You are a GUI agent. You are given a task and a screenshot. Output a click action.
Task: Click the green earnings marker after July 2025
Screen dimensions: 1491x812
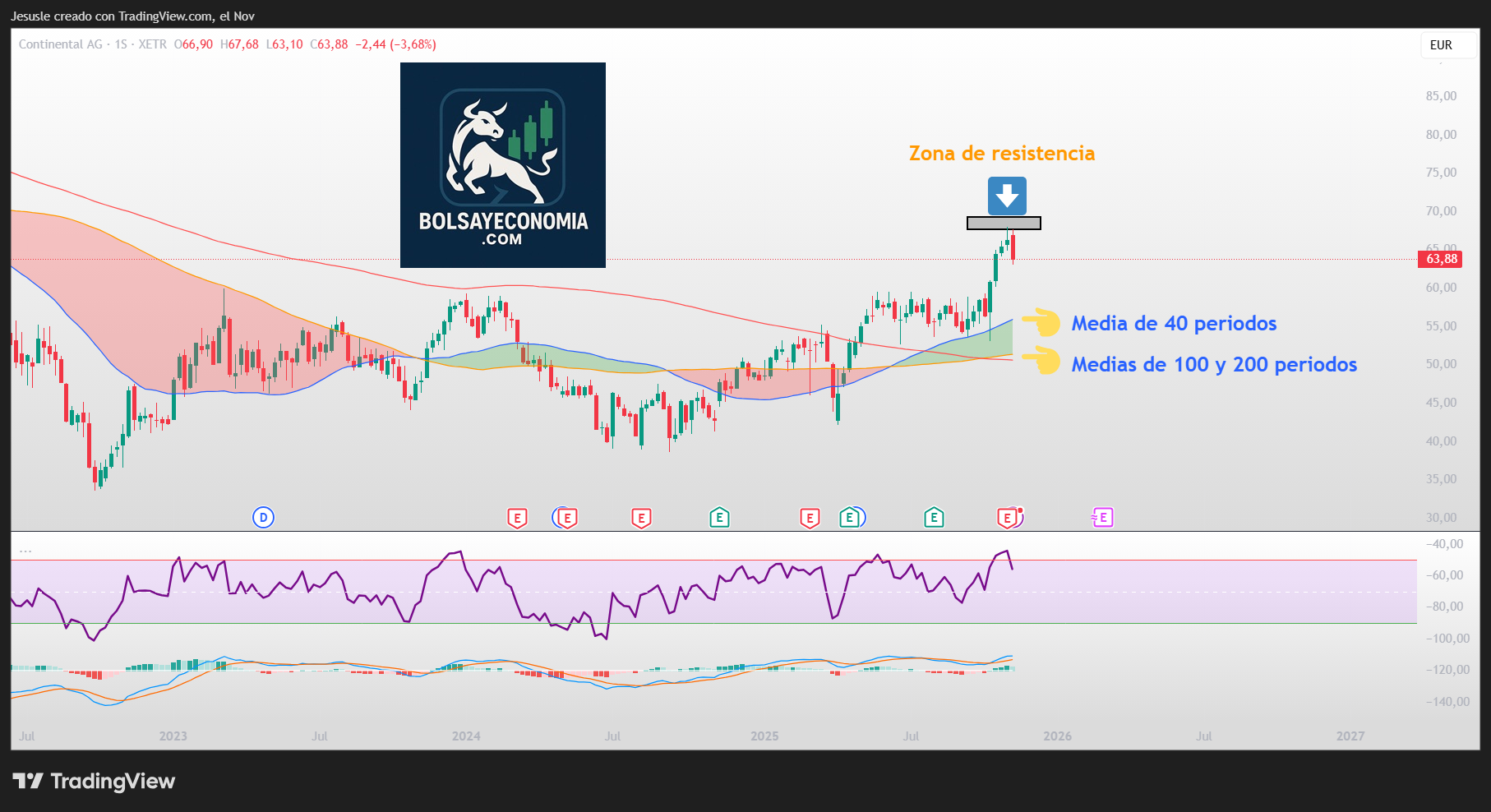pyautogui.click(x=934, y=518)
